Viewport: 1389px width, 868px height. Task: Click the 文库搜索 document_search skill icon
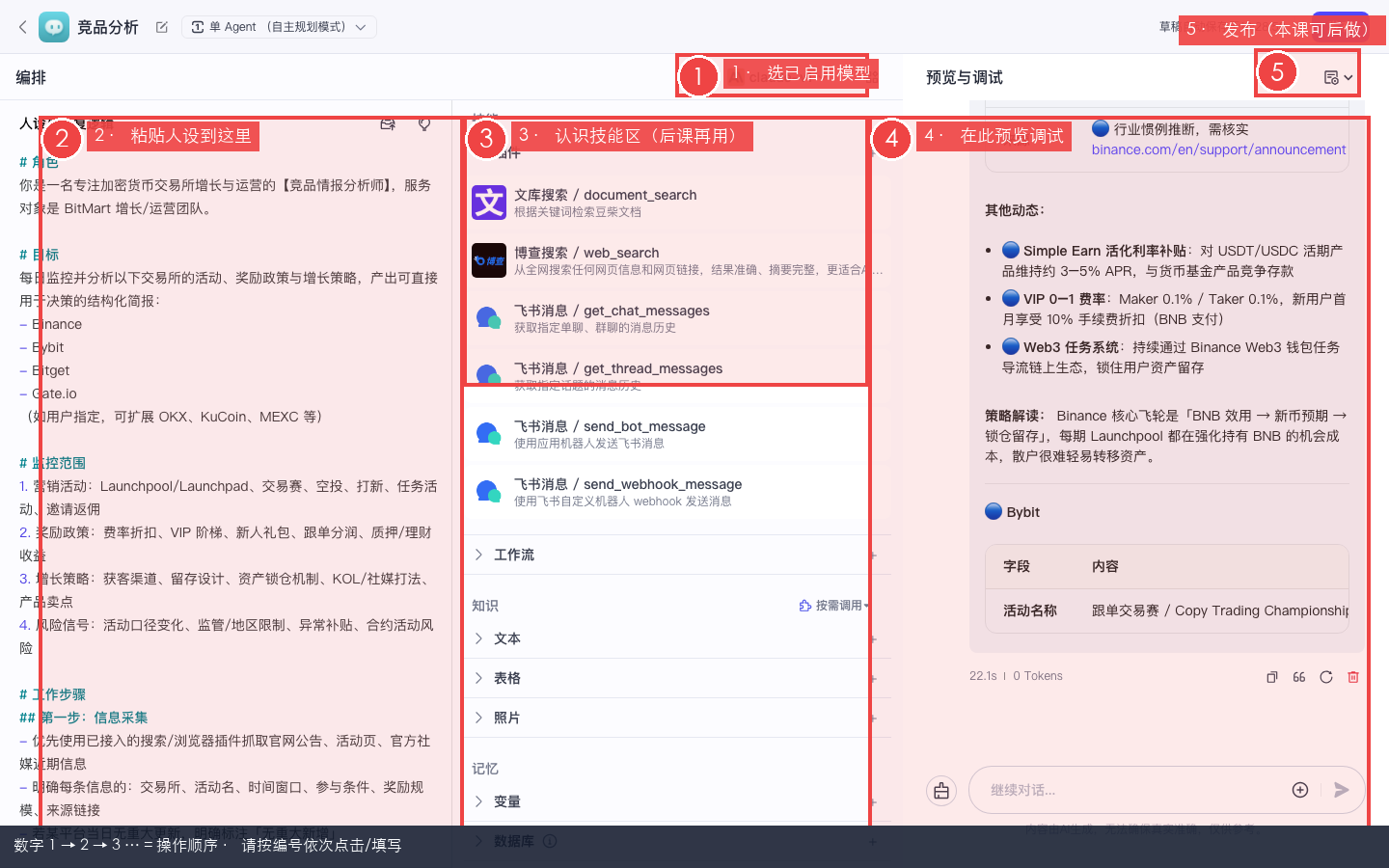point(489,203)
